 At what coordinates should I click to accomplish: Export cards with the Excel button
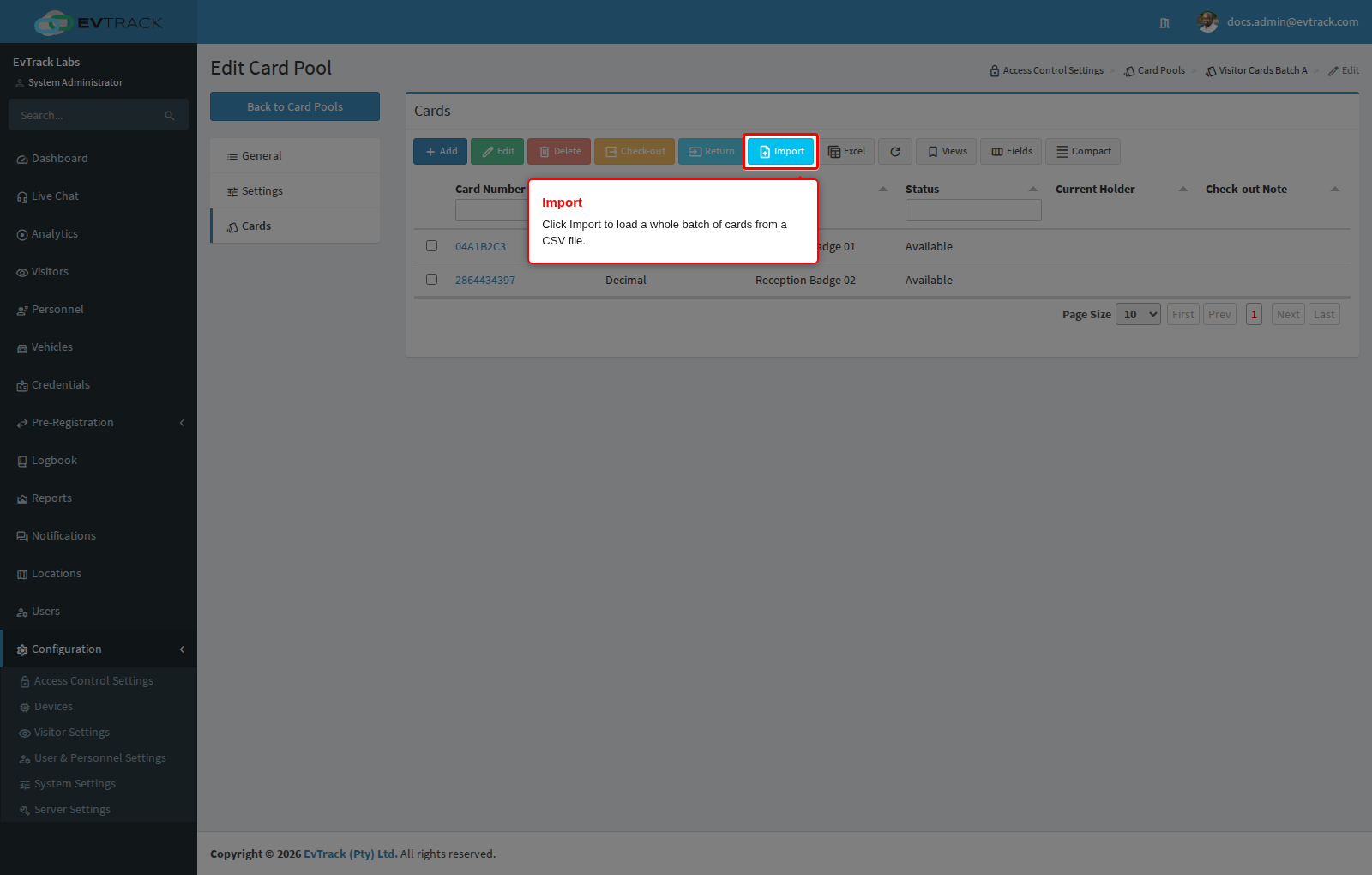[x=846, y=152]
